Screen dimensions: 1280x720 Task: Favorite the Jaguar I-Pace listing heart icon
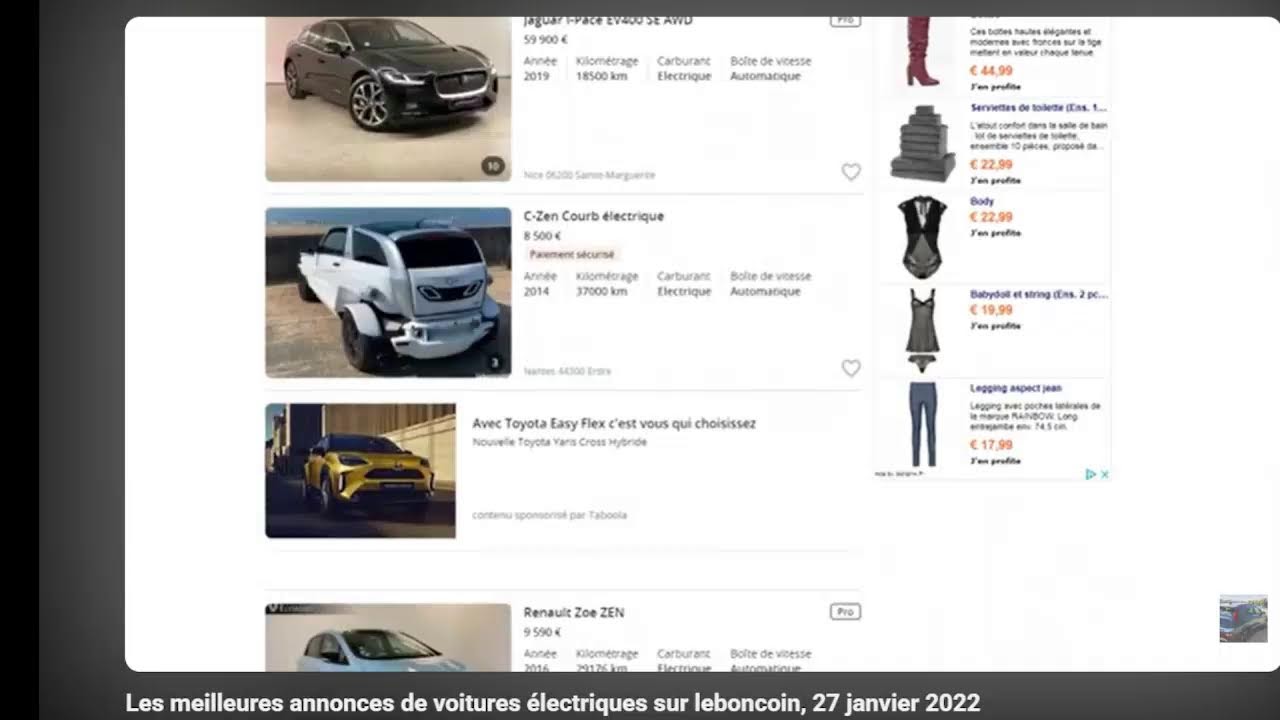pyautogui.click(x=851, y=172)
